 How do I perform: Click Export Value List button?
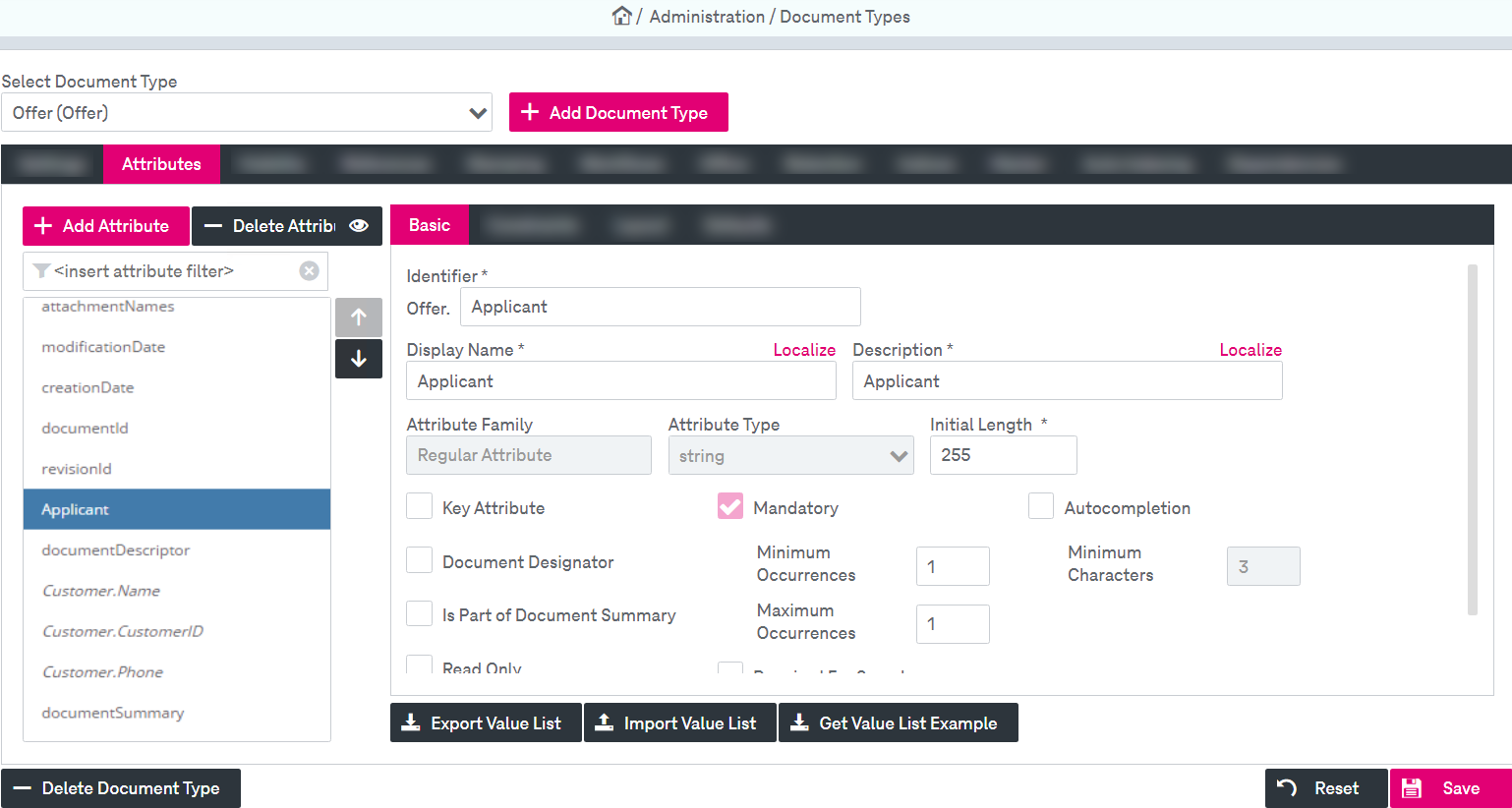pos(486,723)
